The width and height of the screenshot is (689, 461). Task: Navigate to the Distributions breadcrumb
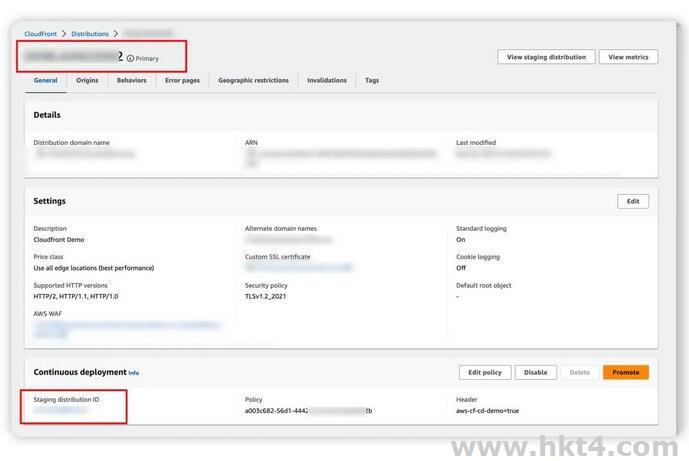tap(90, 34)
